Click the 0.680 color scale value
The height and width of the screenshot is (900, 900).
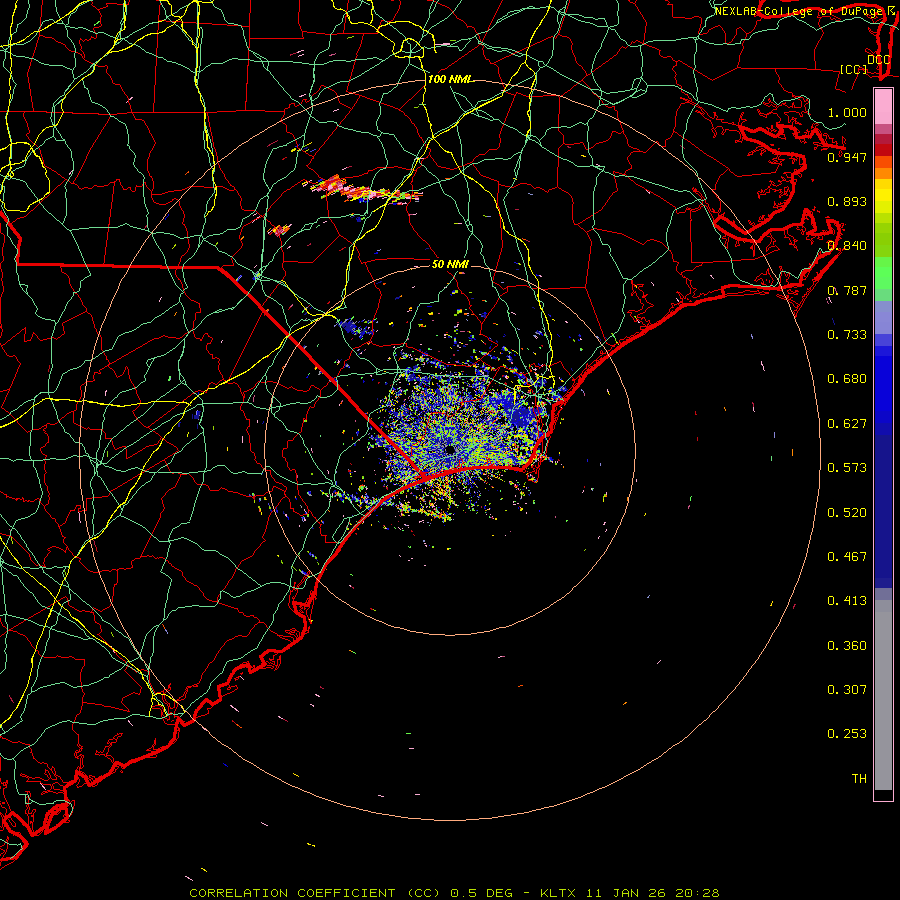tap(847, 379)
